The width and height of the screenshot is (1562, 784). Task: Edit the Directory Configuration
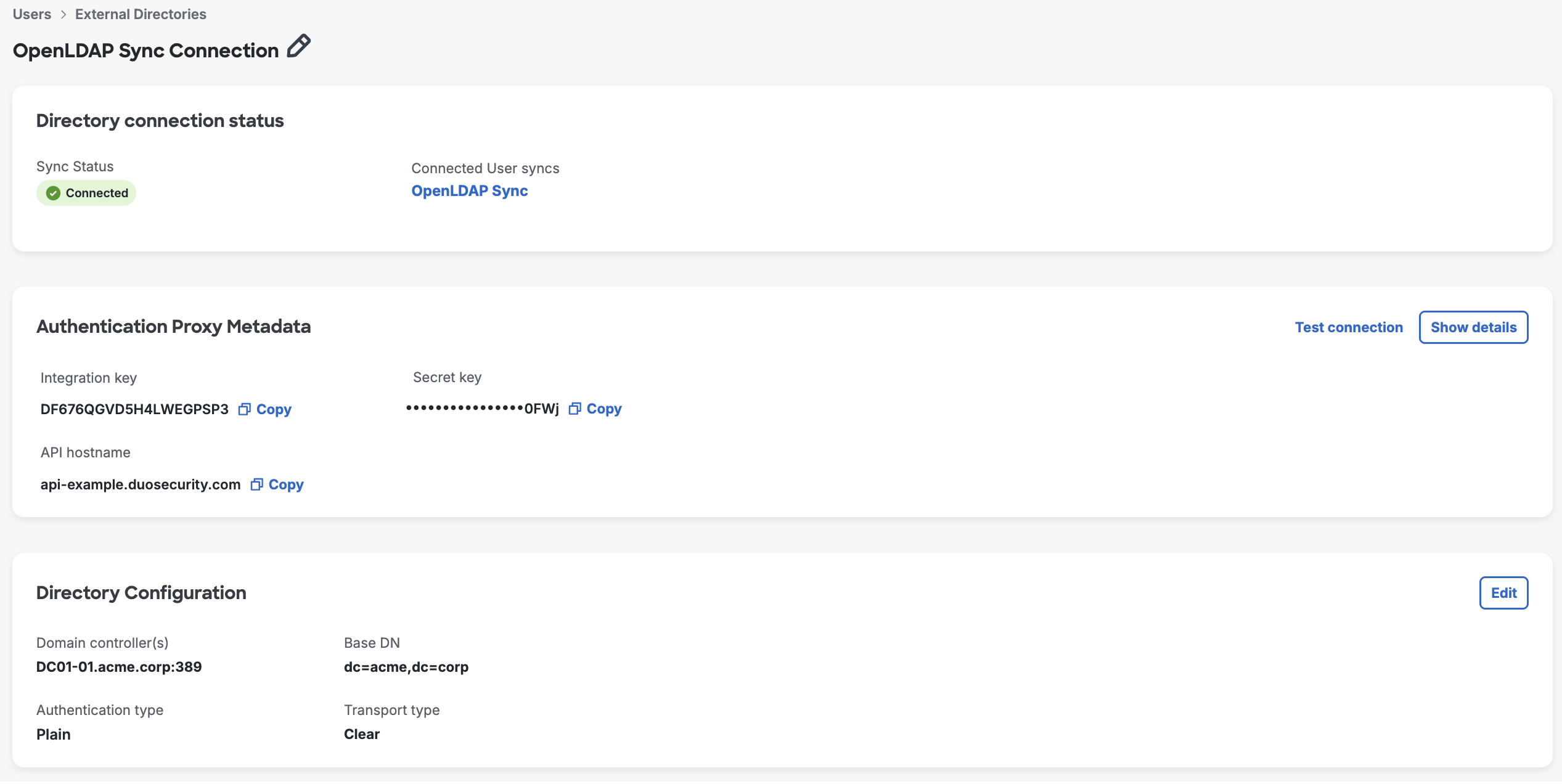tap(1503, 593)
